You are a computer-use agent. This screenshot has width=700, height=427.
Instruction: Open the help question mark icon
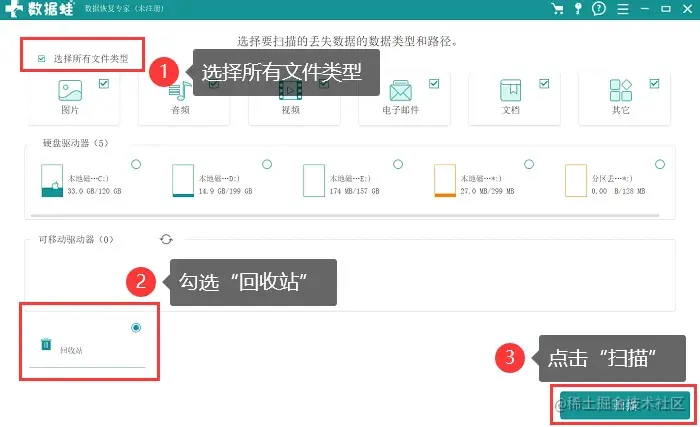coord(599,8)
